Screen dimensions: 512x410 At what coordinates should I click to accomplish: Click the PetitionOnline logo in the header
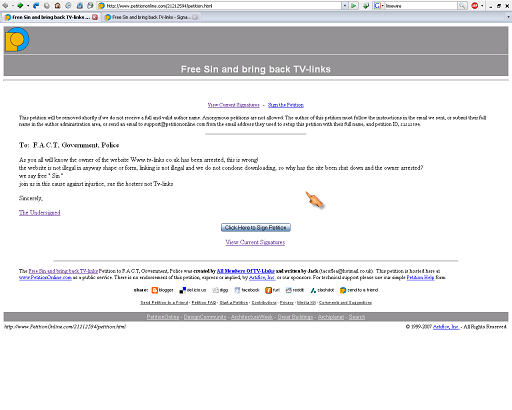[x=17, y=39]
